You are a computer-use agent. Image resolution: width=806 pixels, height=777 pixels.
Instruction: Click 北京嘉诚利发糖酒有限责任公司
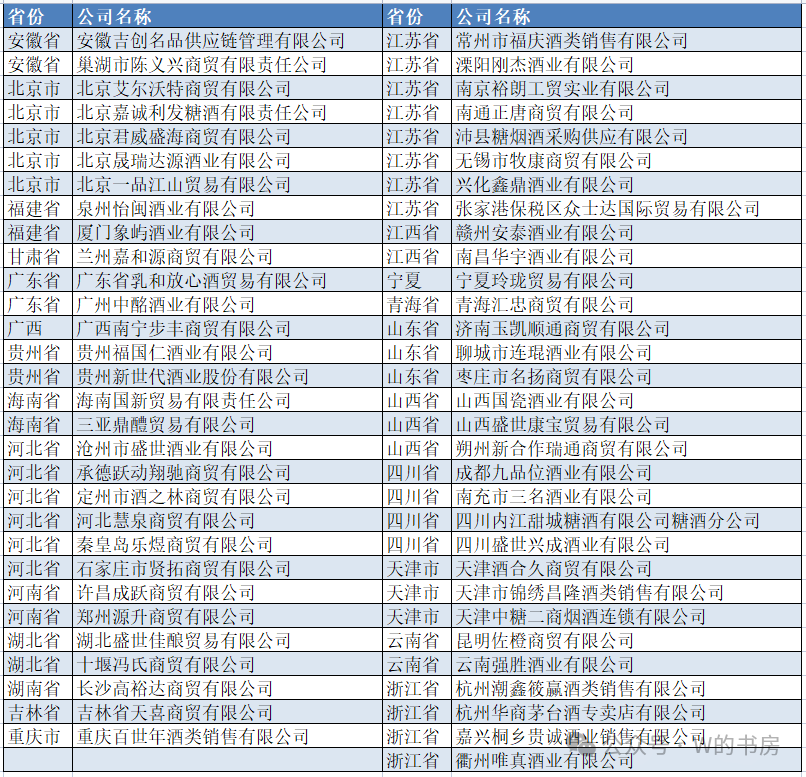coord(227,112)
